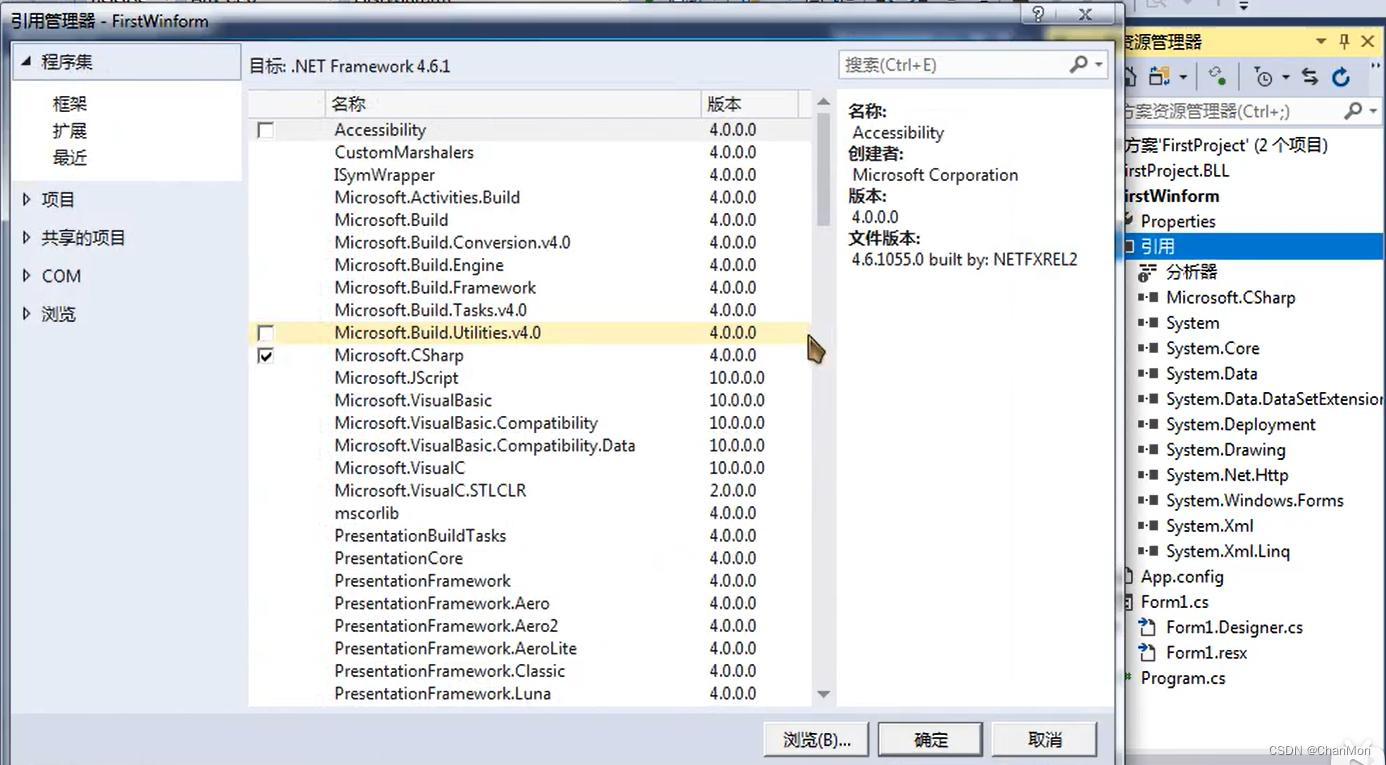Click the grayed circular arrows icon with green dot
The height and width of the screenshot is (765, 1386).
pos(1217,76)
